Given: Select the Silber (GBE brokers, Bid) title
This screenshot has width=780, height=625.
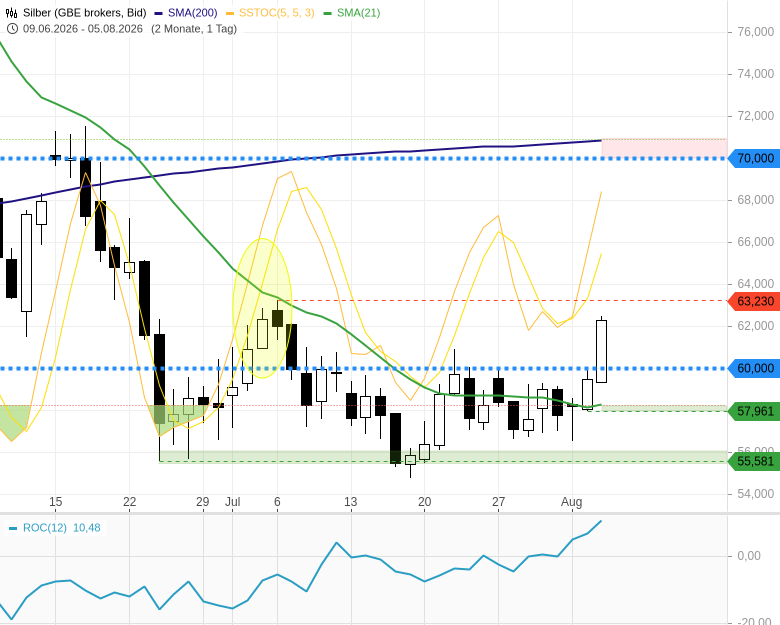Looking at the screenshot, I should [85, 13].
